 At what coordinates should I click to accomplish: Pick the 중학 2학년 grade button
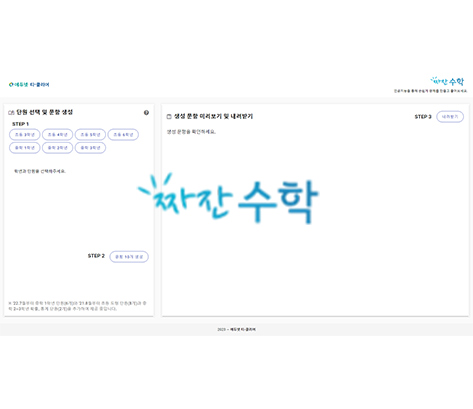coord(57,148)
